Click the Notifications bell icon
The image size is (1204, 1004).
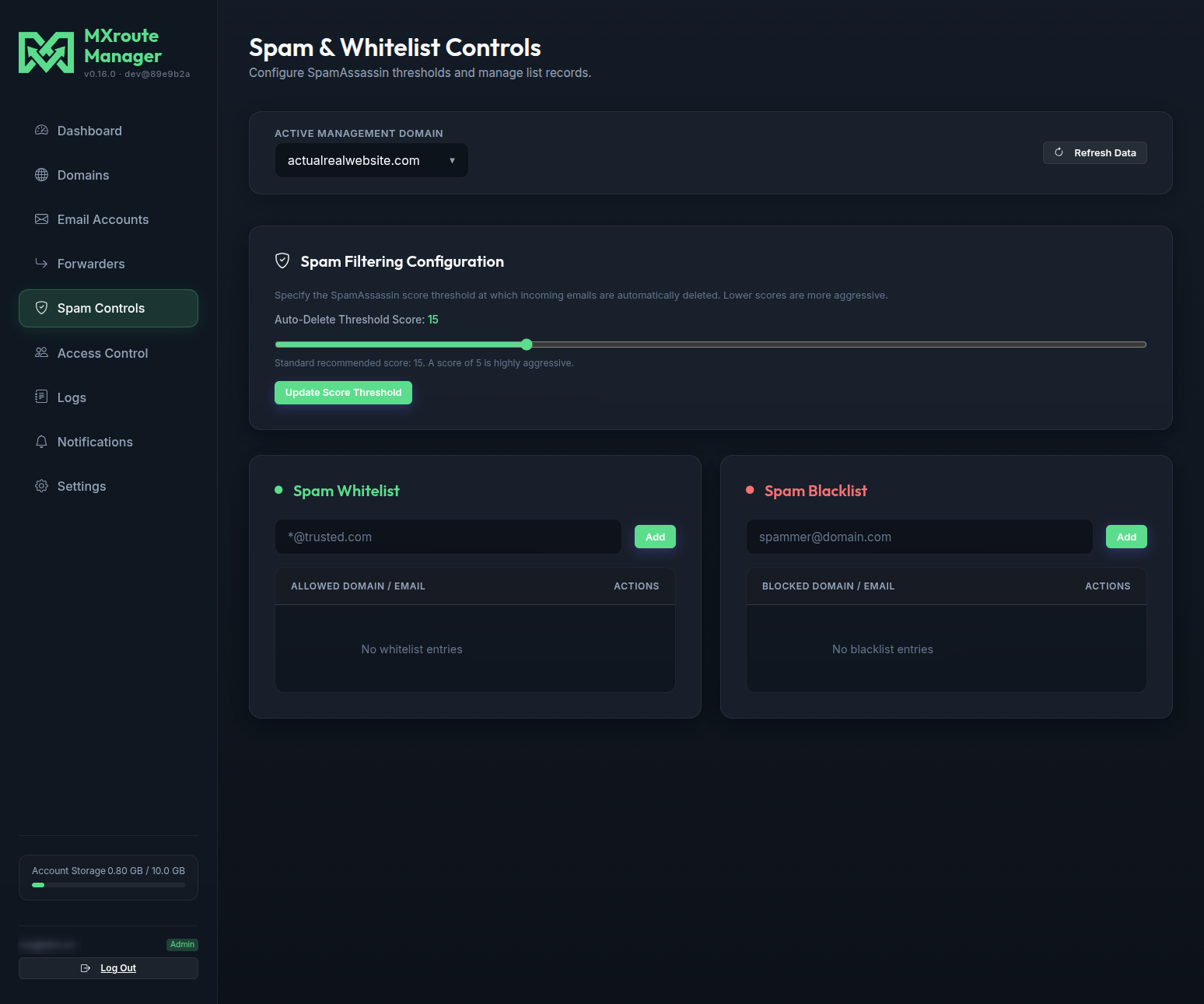pos(41,442)
